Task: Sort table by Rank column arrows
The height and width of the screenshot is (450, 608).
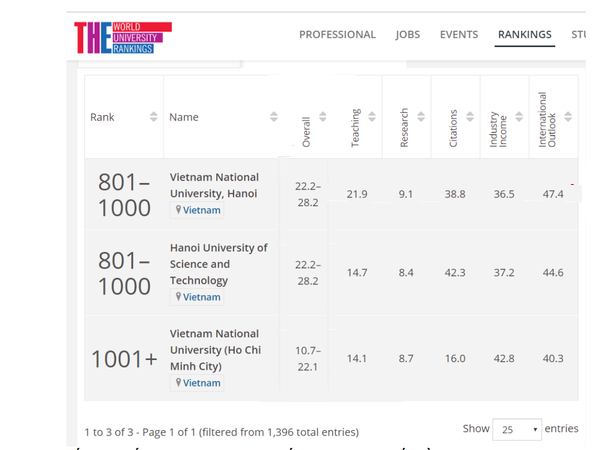Action: pos(153,117)
